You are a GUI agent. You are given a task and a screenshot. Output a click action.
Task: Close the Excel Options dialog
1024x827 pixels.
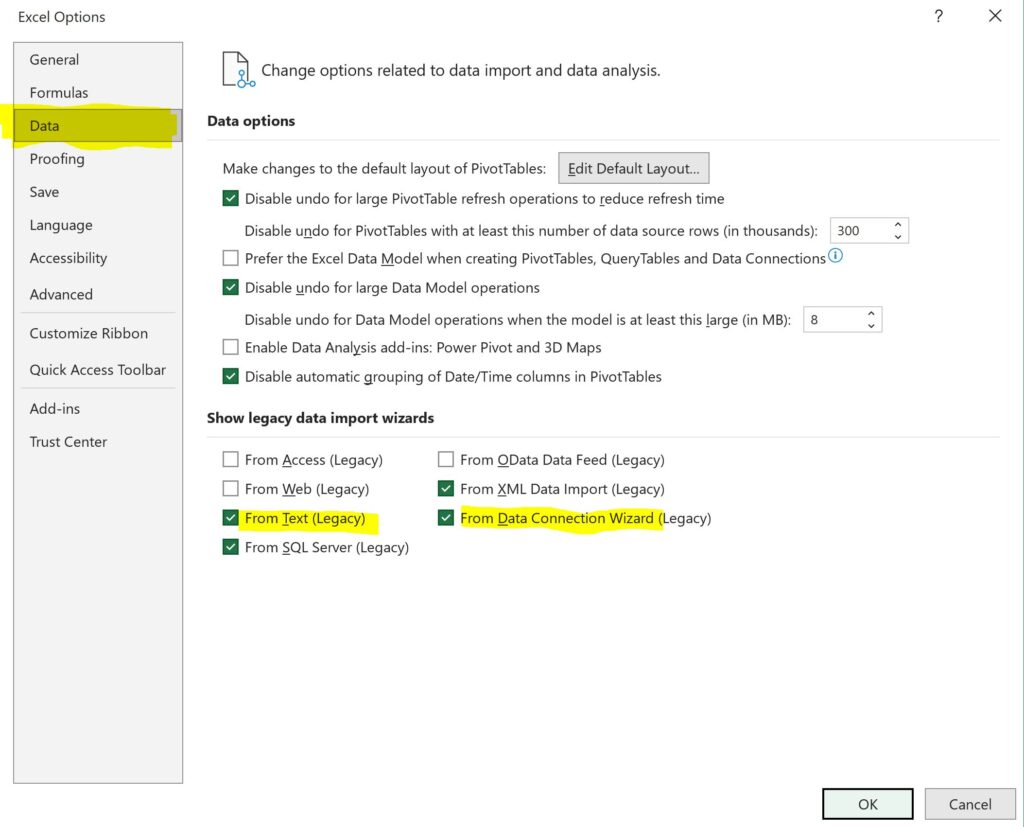pos(995,16)
